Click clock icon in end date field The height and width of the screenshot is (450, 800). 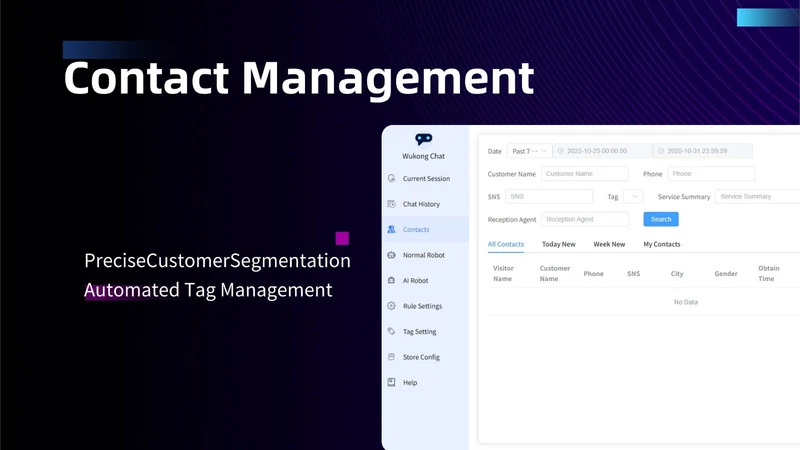[x=661, y=151]
